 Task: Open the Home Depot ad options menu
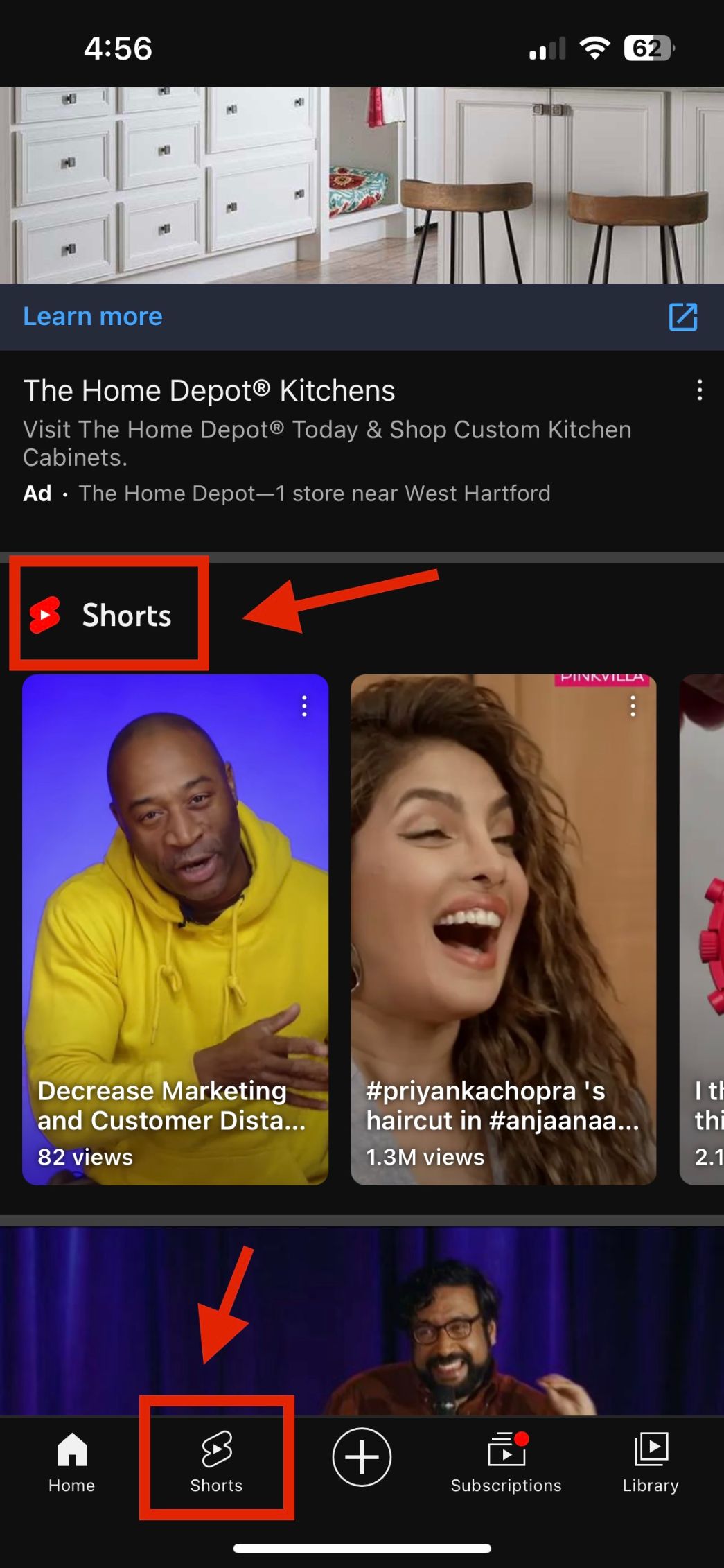pos(700,390)
